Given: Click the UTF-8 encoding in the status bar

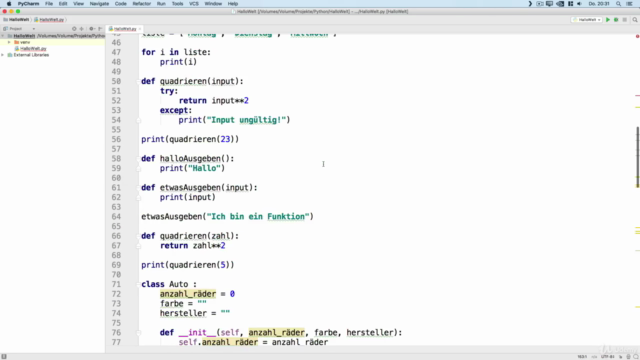Looking at the screenshot, I should 608,357.
